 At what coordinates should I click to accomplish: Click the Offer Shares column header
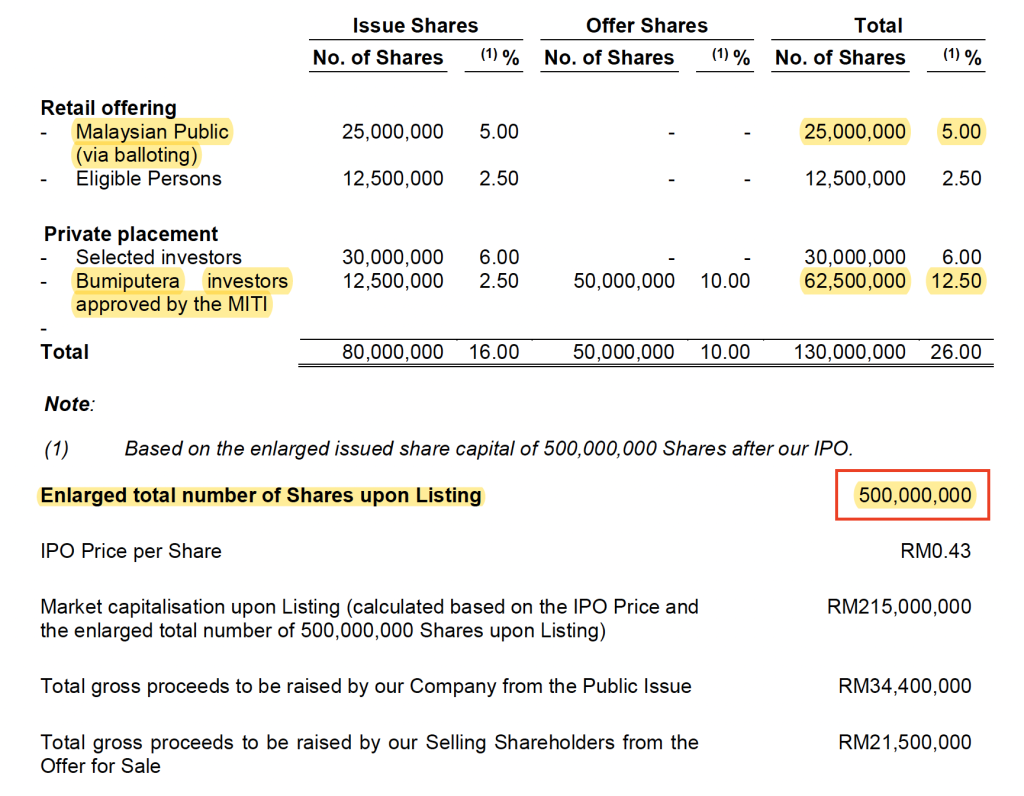point(646,26)
